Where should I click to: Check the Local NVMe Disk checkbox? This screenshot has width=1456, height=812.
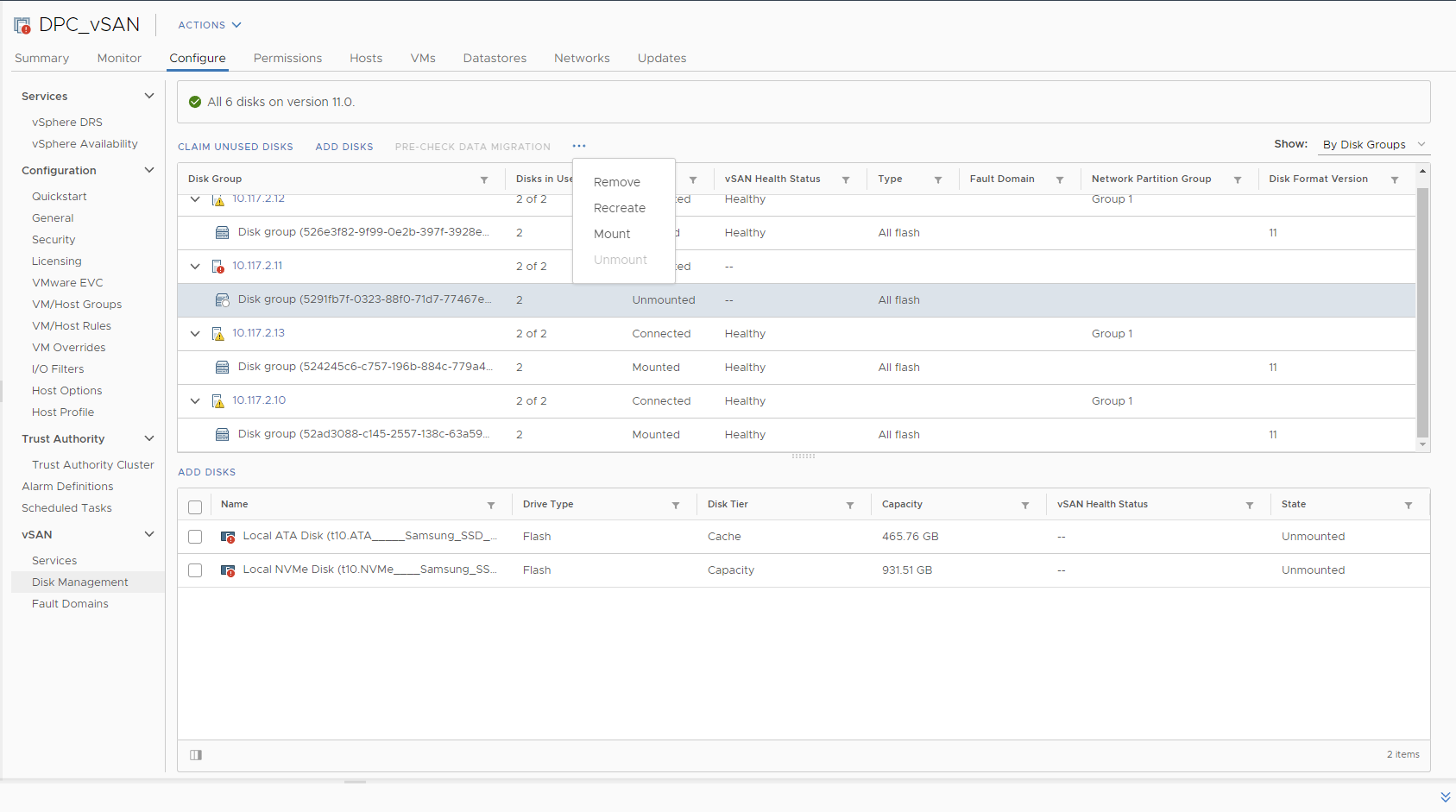point(195,570)
